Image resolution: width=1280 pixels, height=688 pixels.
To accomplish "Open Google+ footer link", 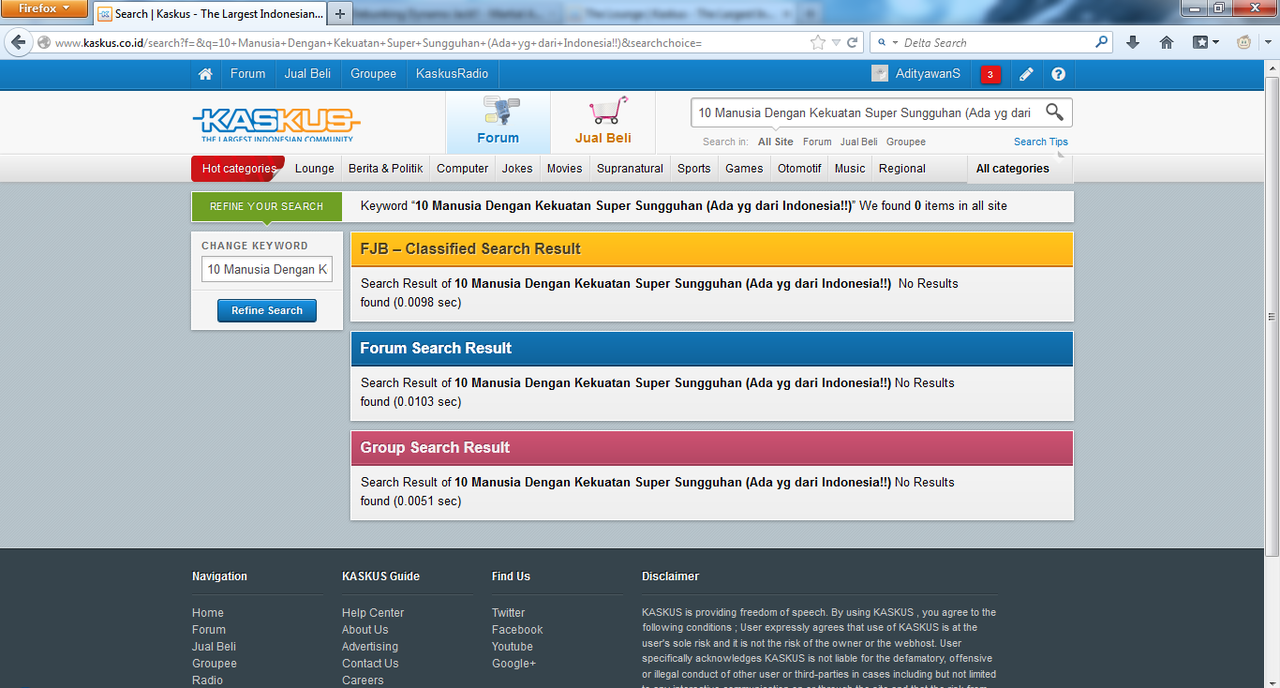I will pyautogui.click(x=514, y=664).
